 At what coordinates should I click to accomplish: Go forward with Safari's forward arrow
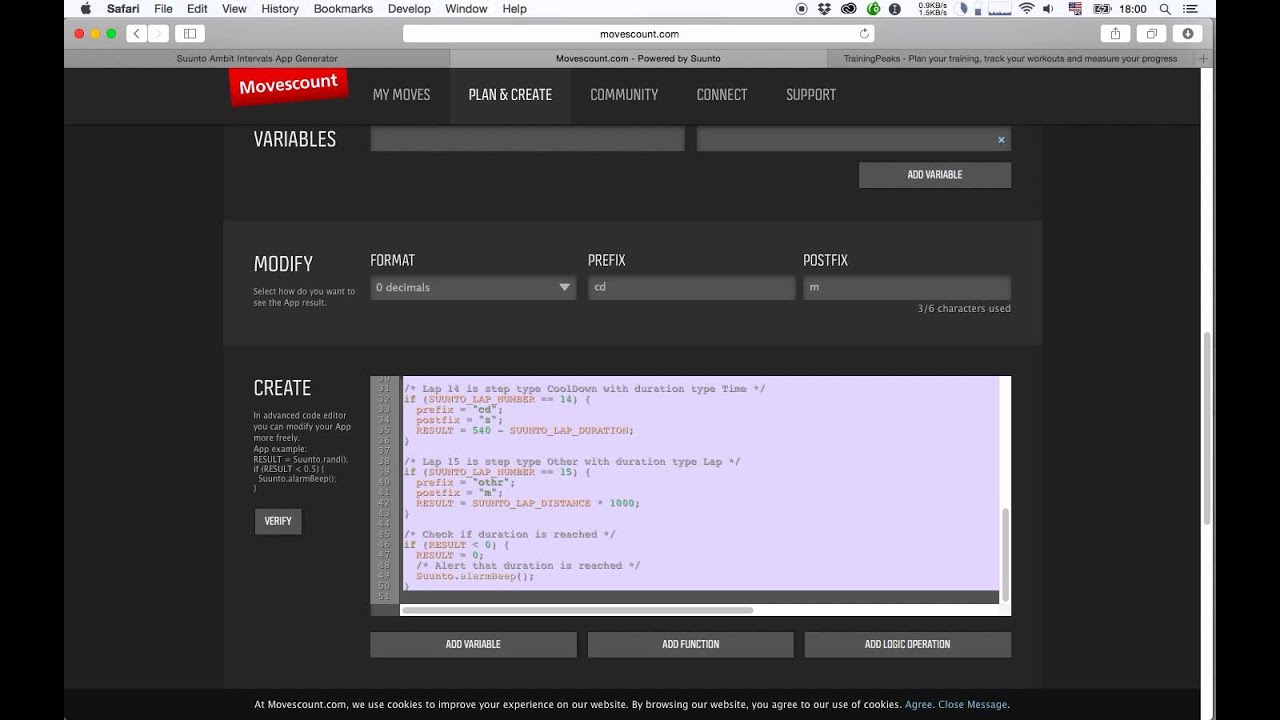coord(157,33)
